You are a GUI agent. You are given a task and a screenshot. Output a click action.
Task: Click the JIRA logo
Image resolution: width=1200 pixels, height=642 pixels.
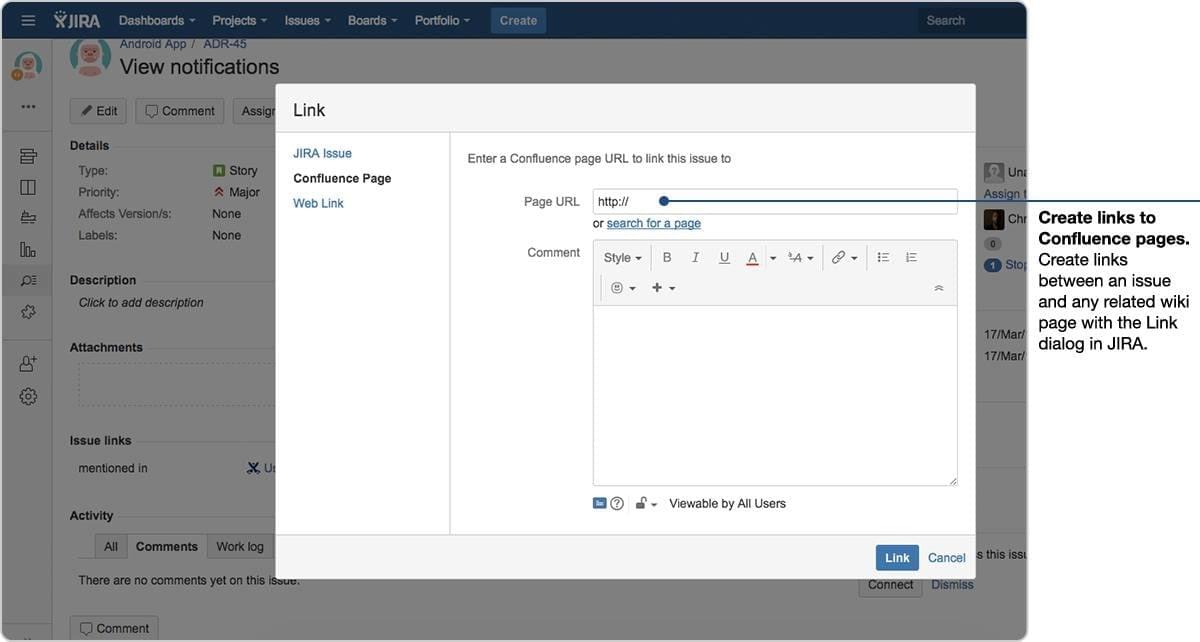click(76, 20)
